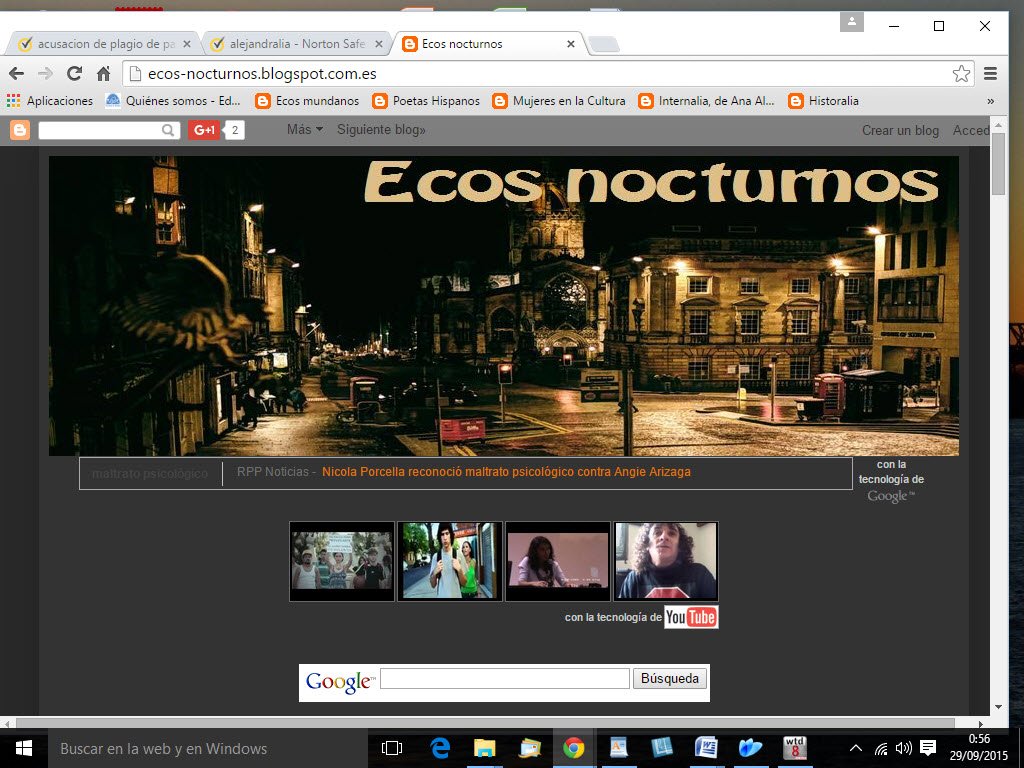Click the Chrome reload page icon
The width and height of the screenshot is (1024, 768).
click(74, 73)
